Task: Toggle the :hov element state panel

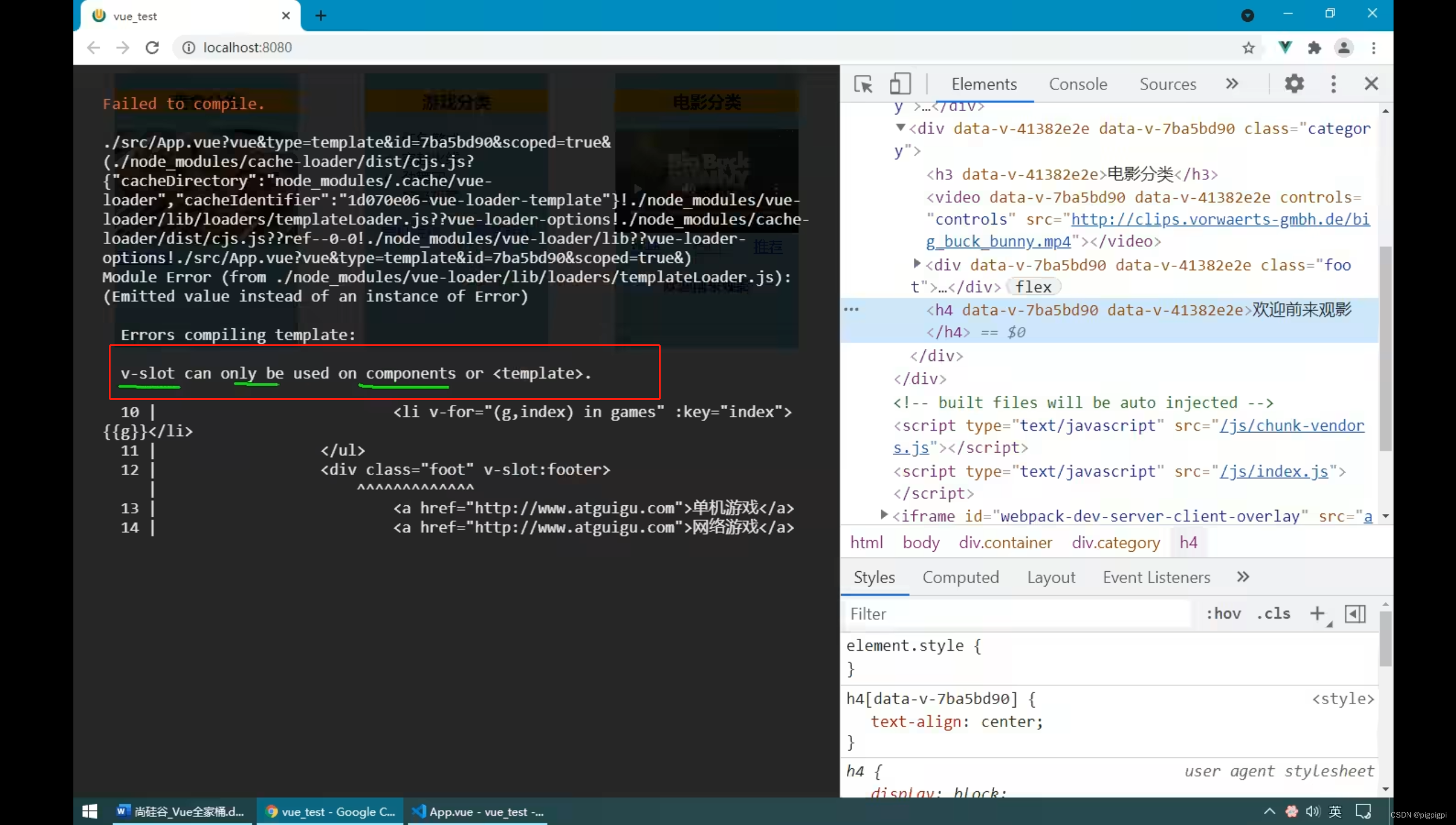Action: click(x=1223, y=614)
